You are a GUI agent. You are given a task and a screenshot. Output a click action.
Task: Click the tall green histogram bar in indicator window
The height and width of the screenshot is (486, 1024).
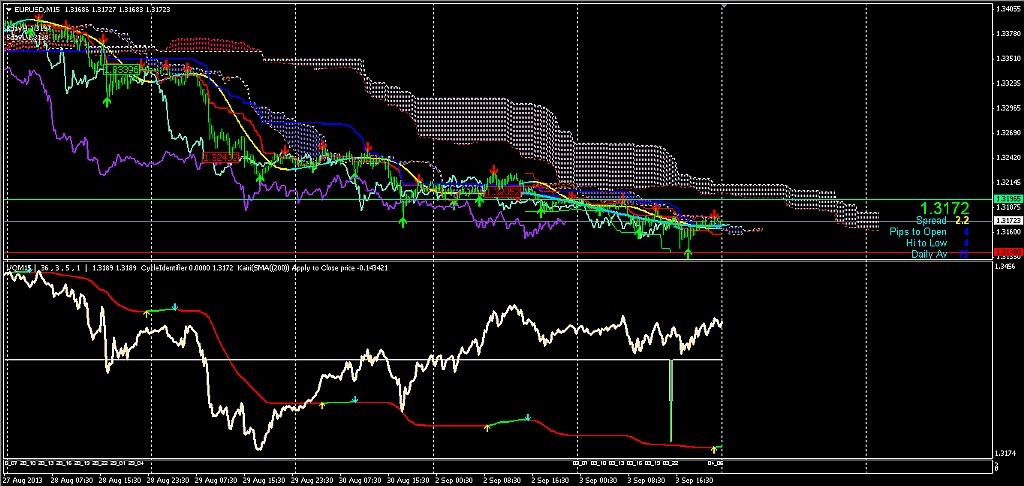[671, 400]
